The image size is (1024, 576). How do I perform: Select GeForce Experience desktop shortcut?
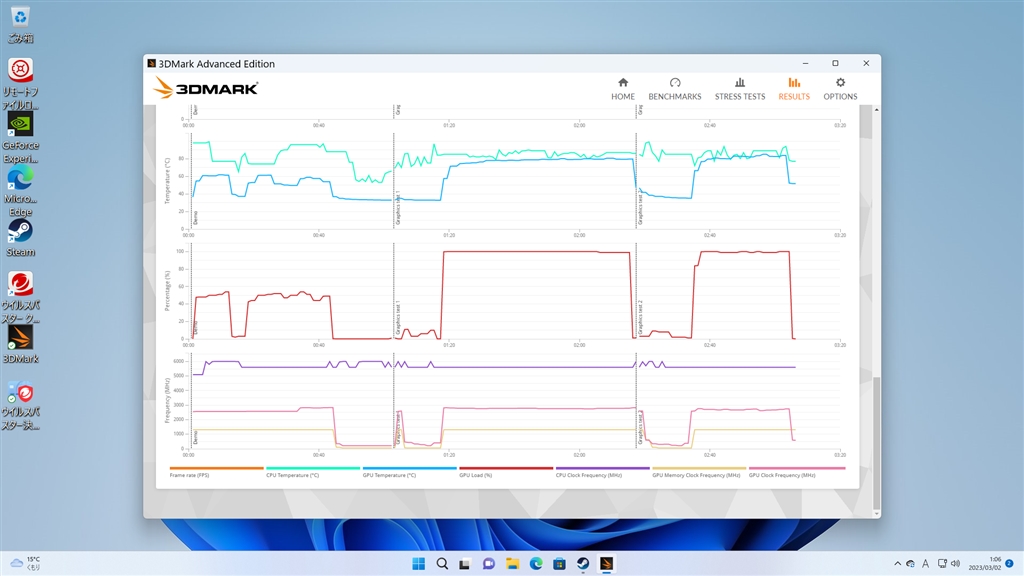[x=20, y=138]
